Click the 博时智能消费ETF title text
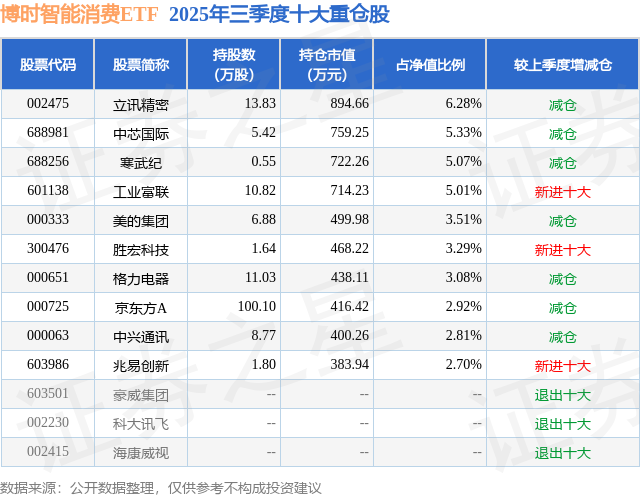 [x=79, y=14]
